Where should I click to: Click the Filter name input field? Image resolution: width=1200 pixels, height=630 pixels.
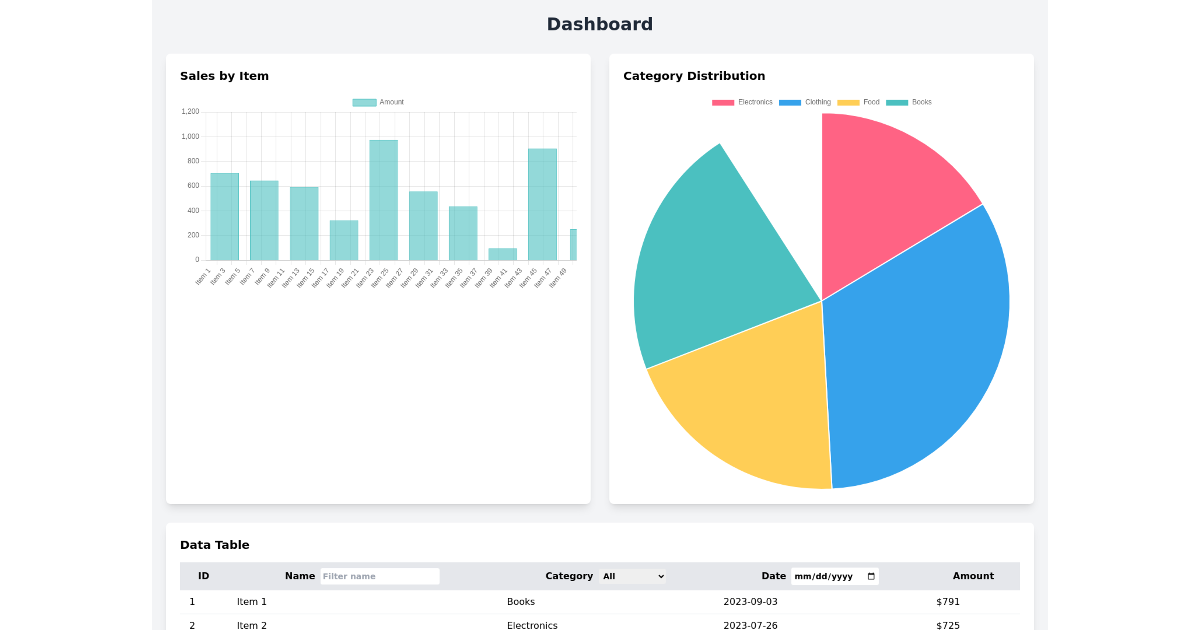379,576
